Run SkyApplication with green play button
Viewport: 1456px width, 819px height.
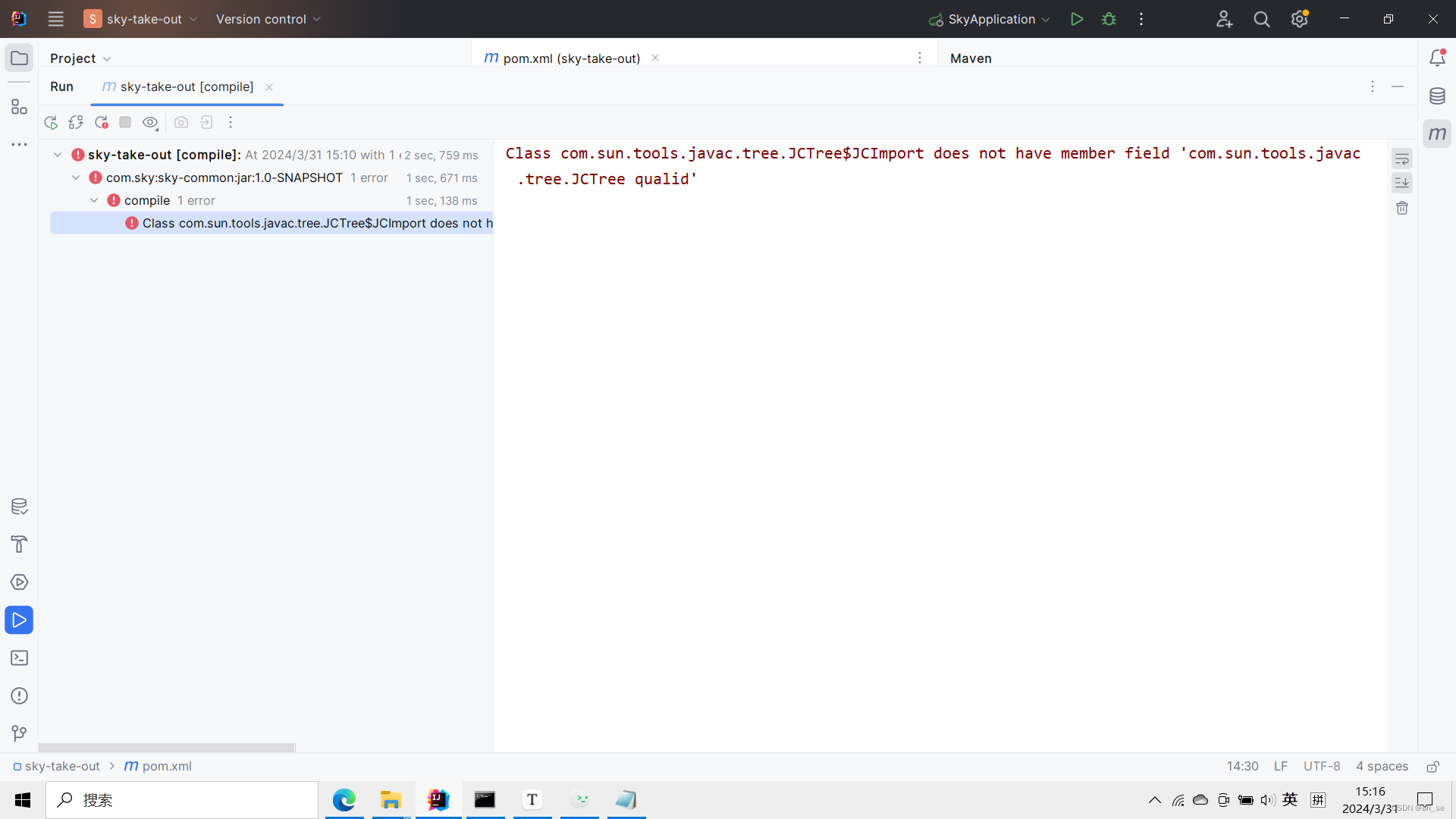(x=1076, y=19)
